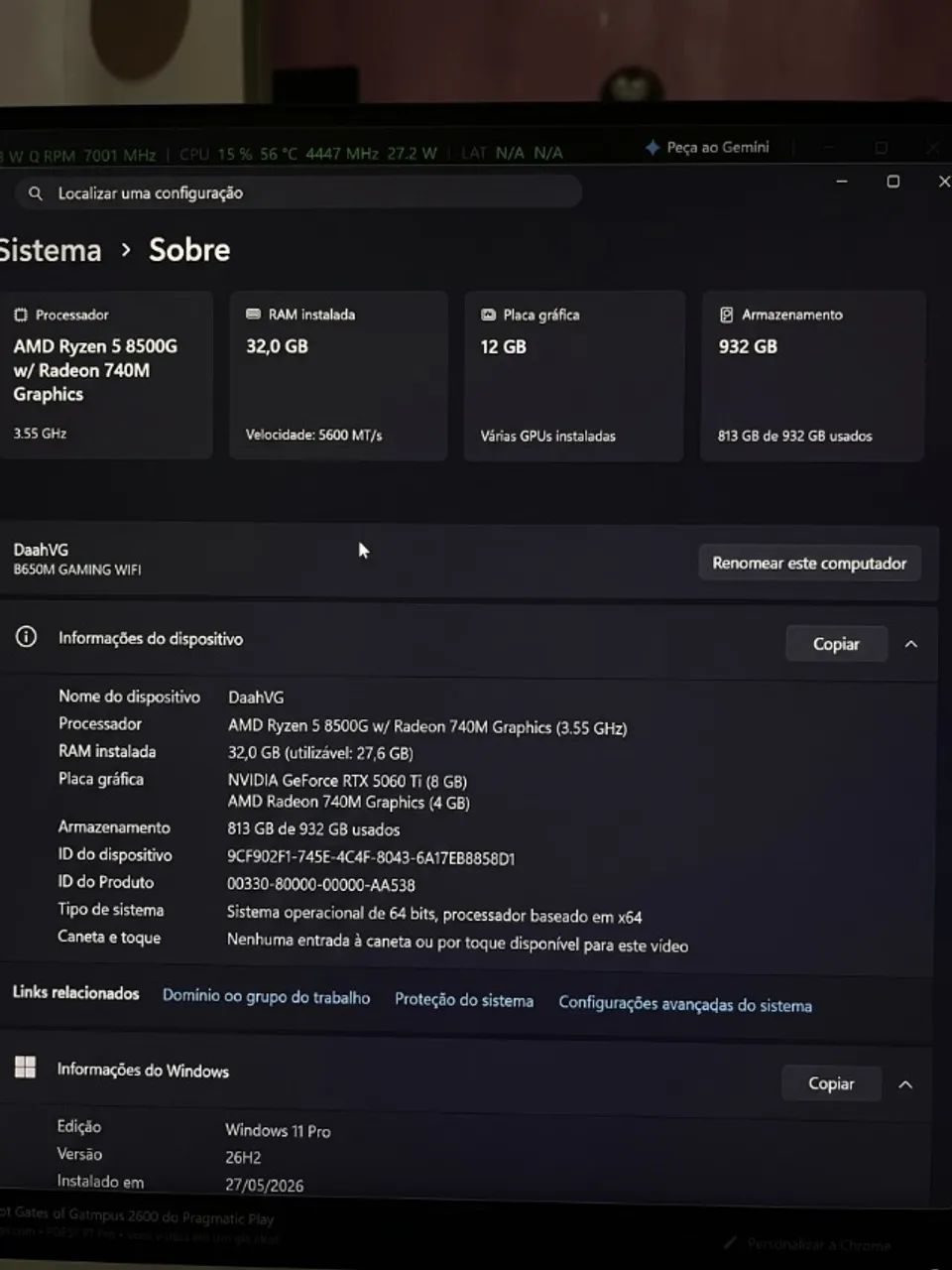
Task: Click the magnifier icon in the settings search box
Action: point(36,193)
